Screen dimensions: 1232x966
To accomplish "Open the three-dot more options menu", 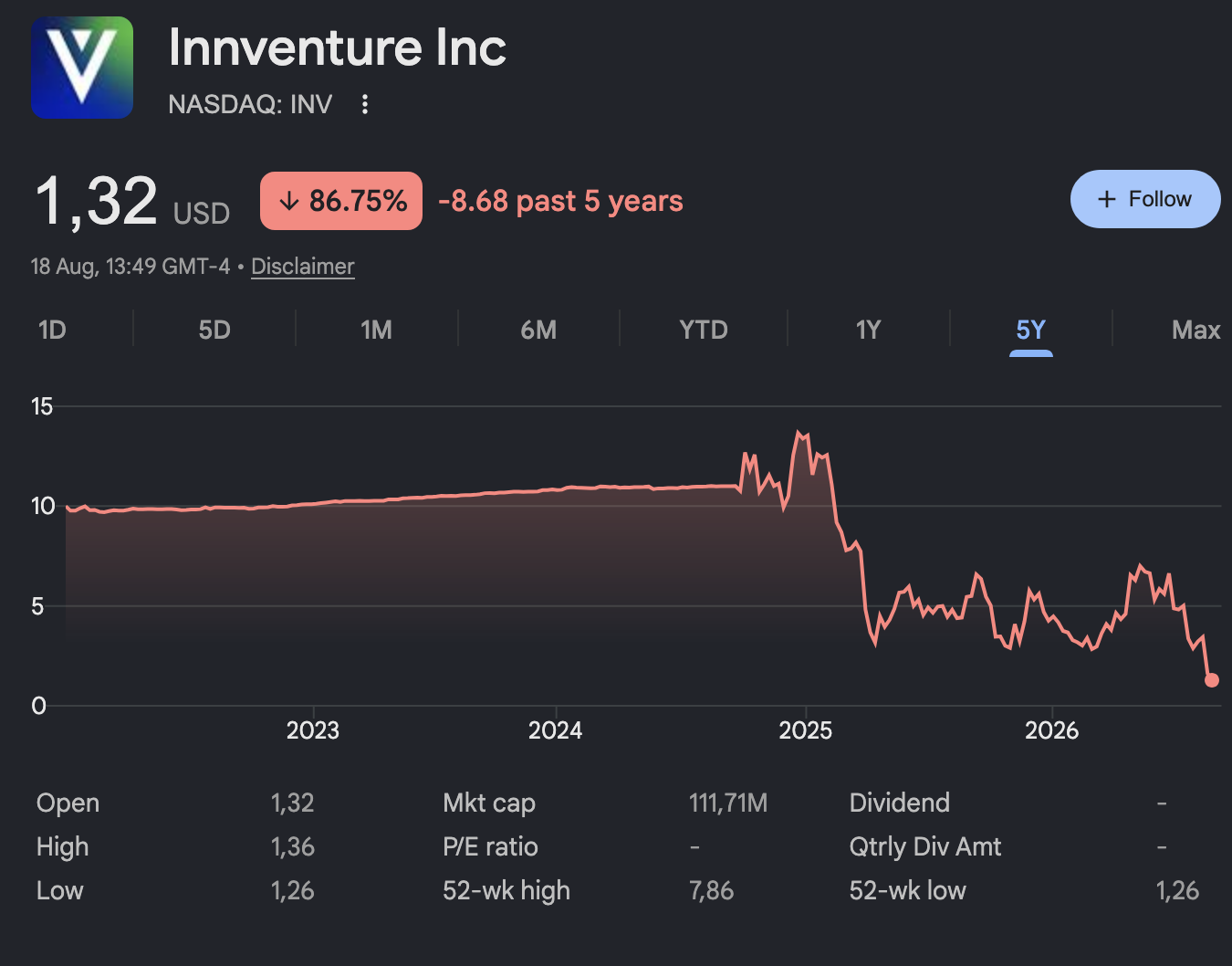I will coord(365,104).
